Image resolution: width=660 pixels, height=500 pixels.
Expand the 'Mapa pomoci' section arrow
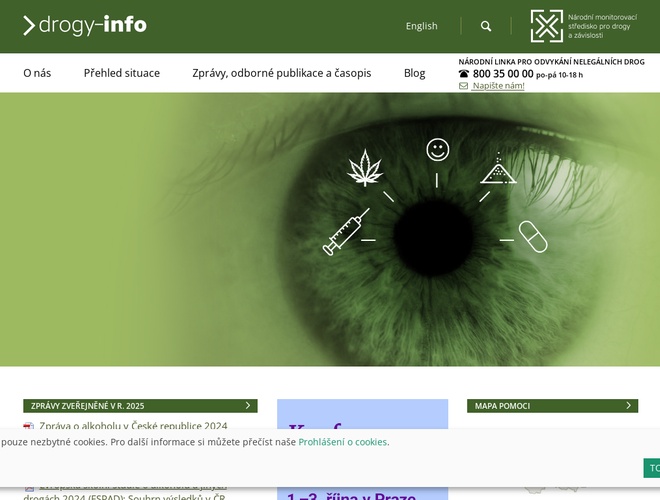[x=628, y=406]
